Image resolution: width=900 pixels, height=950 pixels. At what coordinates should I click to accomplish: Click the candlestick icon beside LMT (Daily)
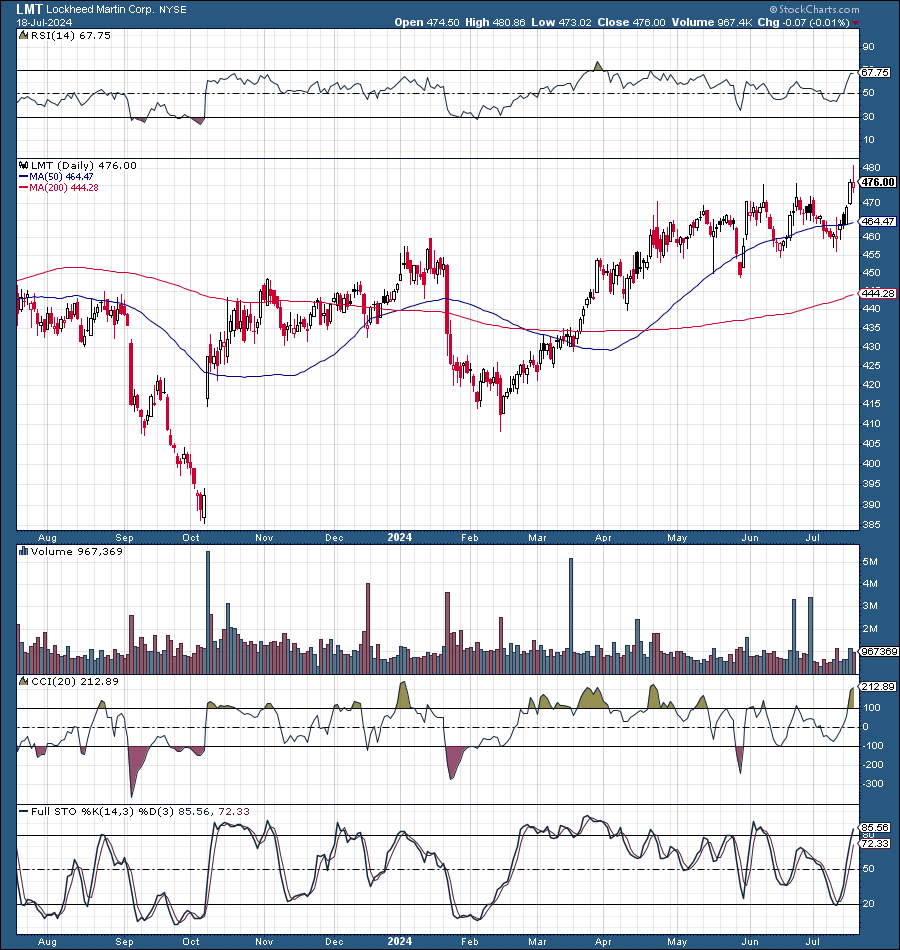tap(22, 166)
